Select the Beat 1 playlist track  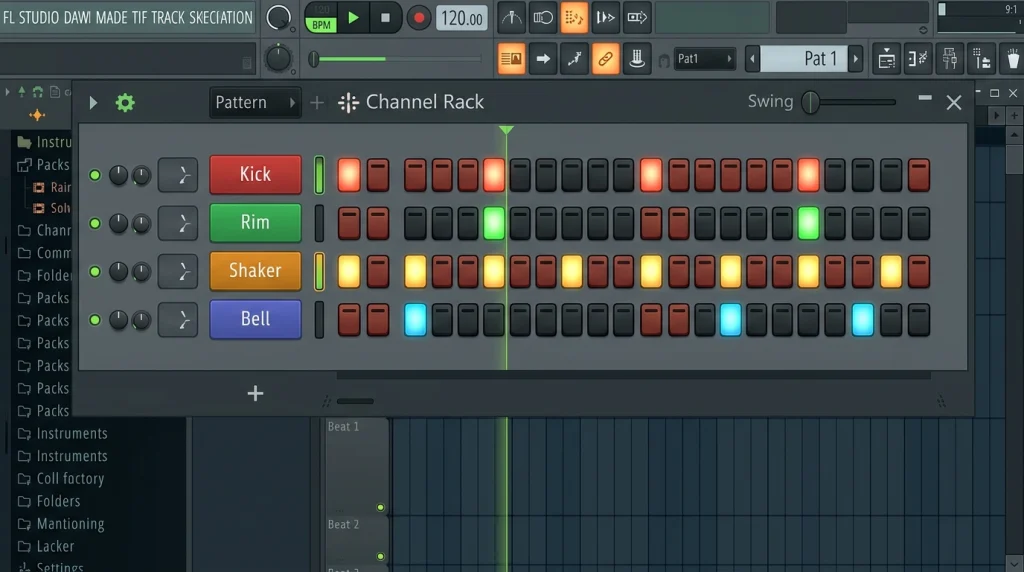click(357, 467)
